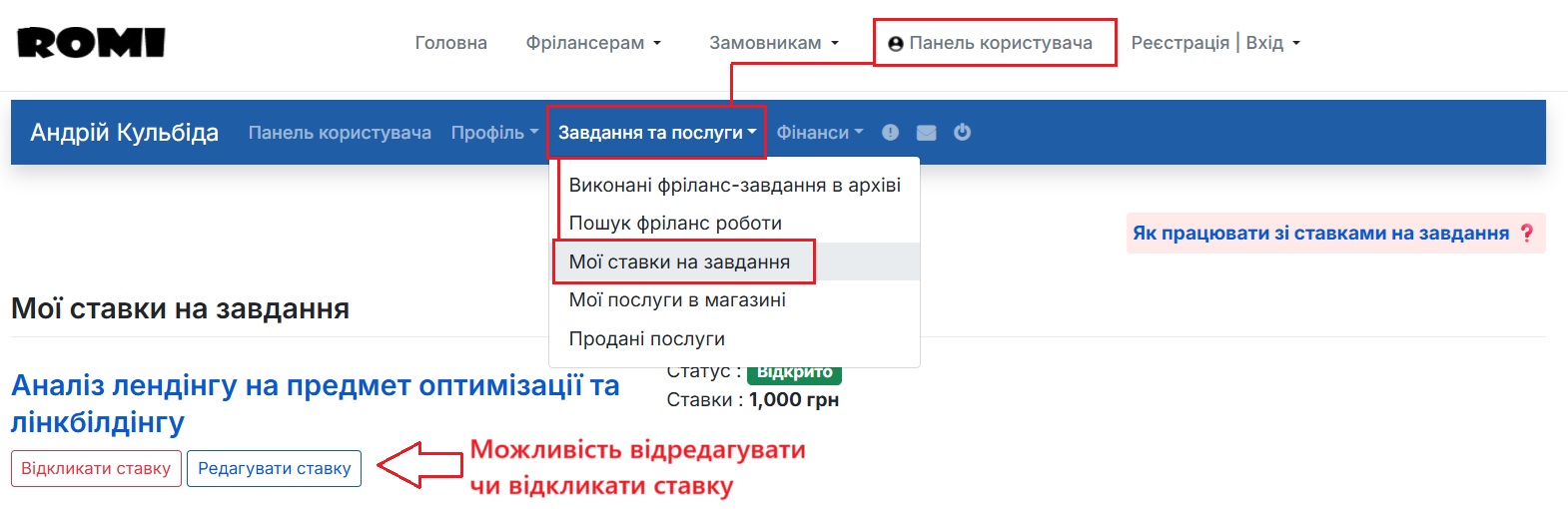The width and height of the screenshot is (1568, 509).
Task: Click the 1,000 грн bid amount
Action: pos(794,400)
